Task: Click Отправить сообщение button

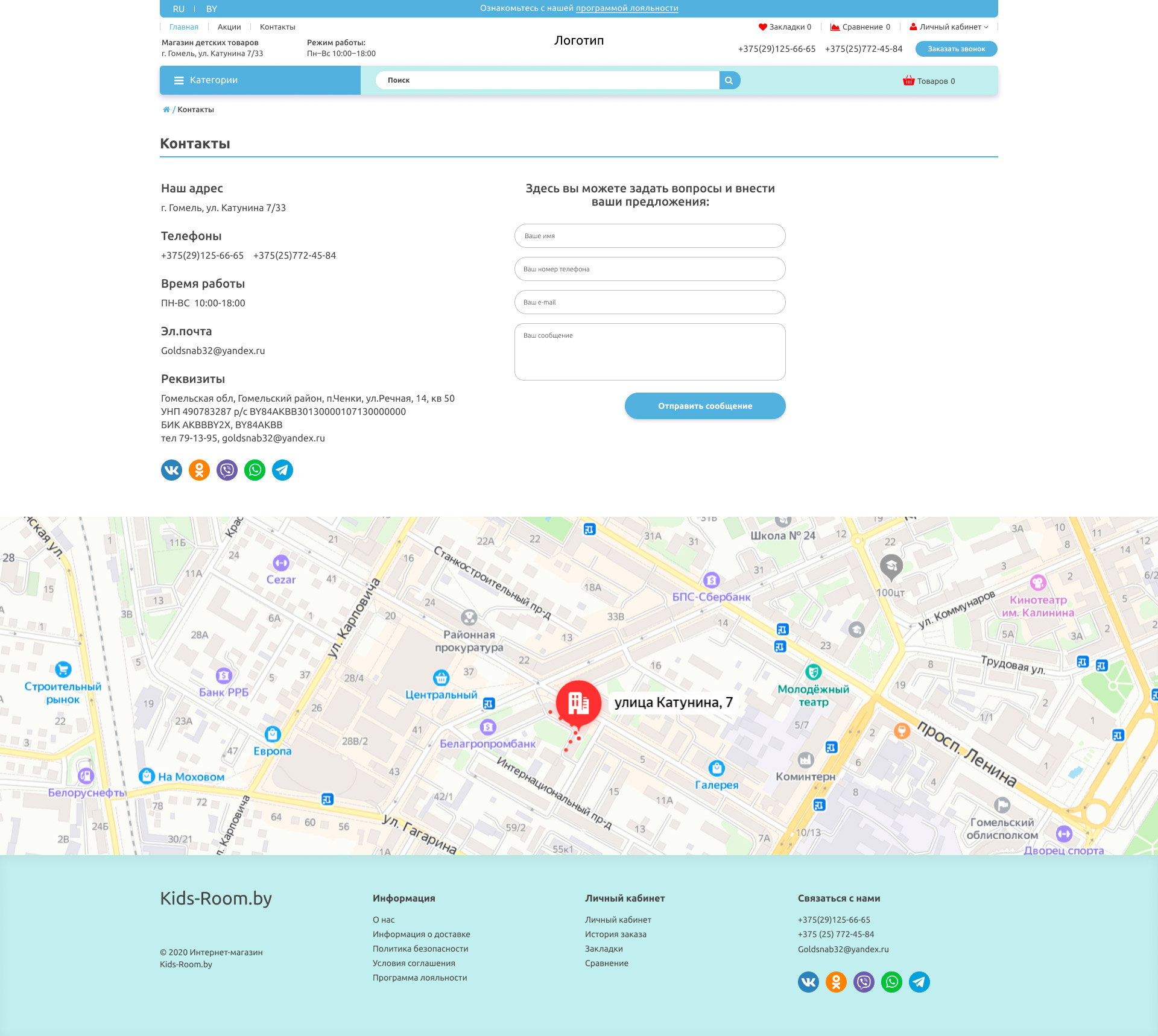Action: 704,406
